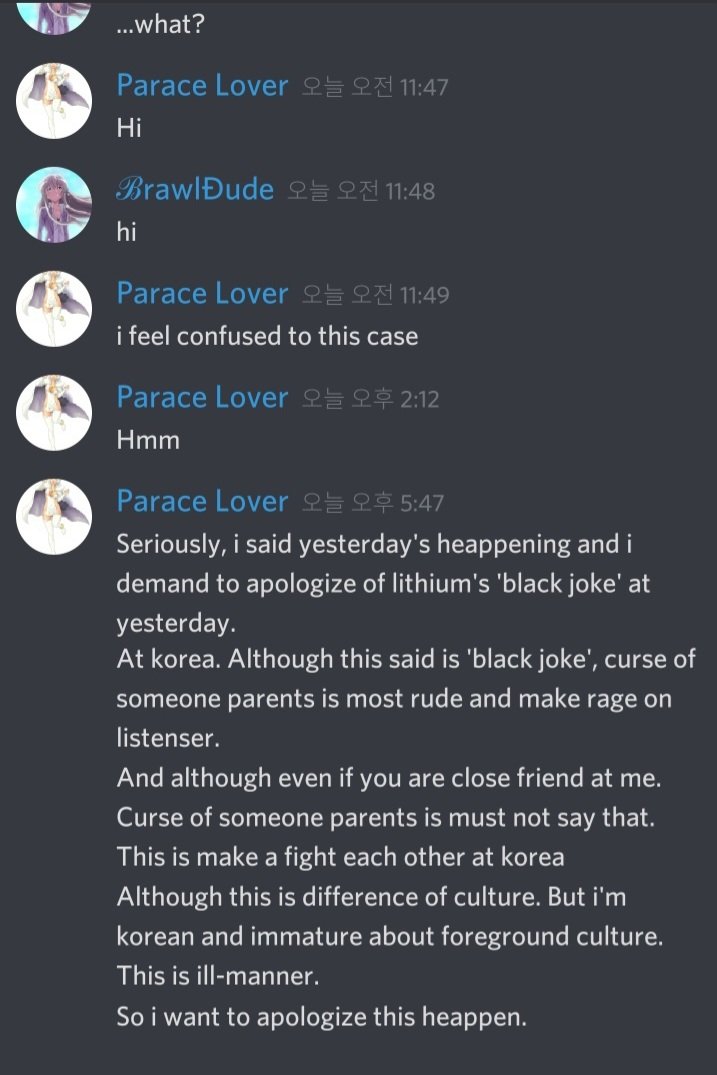Open Parace Lover's avatar beside the 5:47 message

[x=54, y=516]
